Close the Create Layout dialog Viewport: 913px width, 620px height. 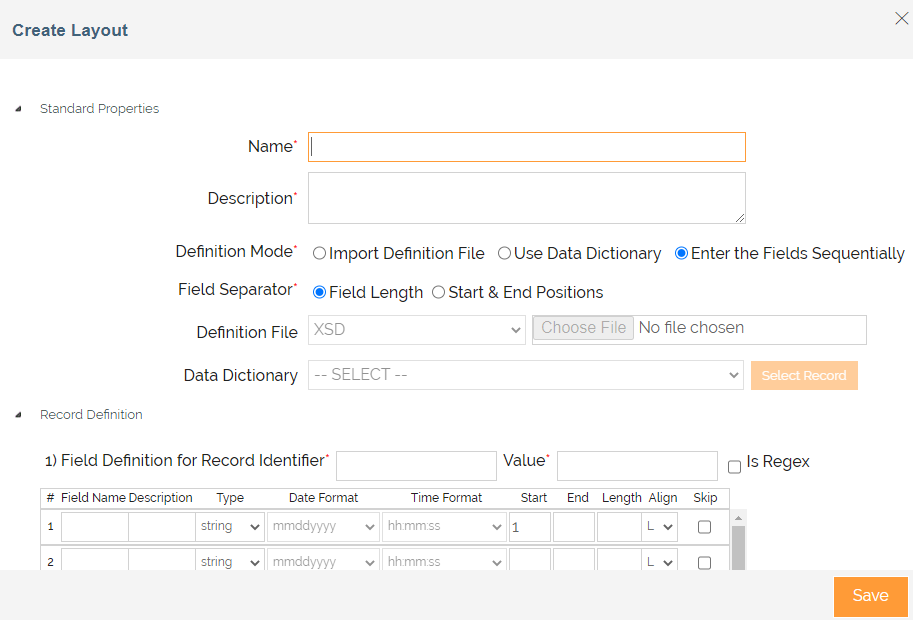(900, 18)
